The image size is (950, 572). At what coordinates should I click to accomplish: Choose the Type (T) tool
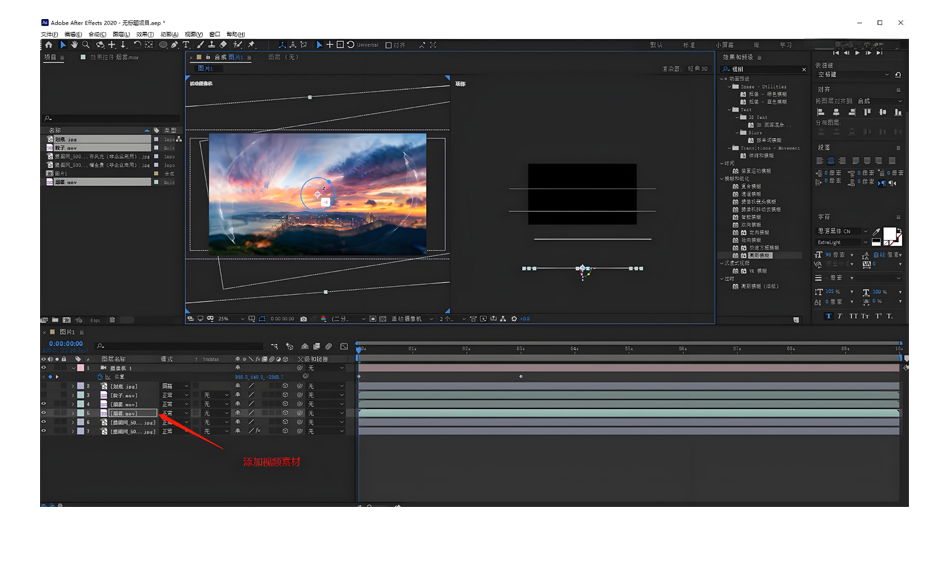(185, 45)
